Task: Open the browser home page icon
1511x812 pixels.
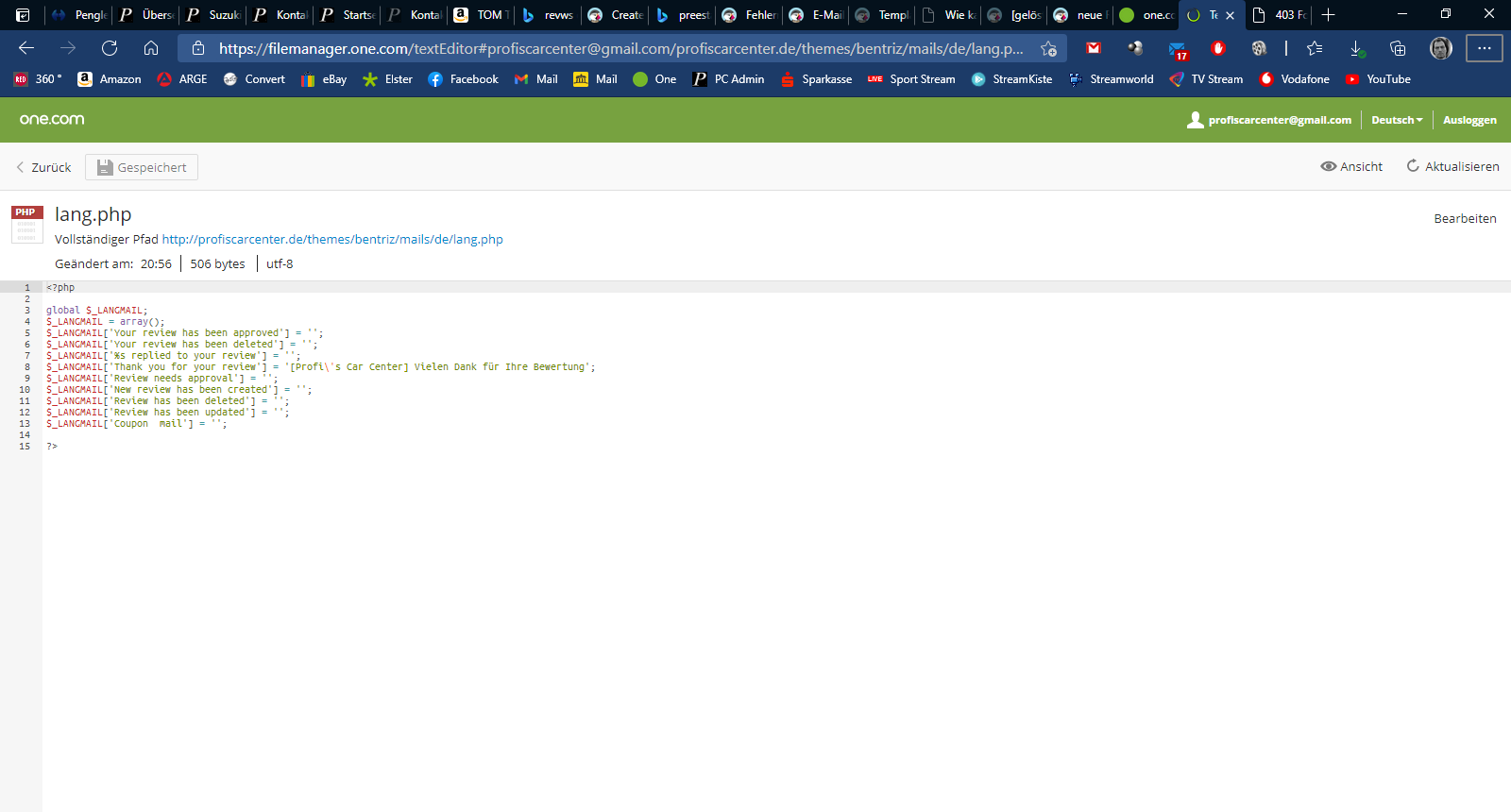Action: tap(151, 48)
